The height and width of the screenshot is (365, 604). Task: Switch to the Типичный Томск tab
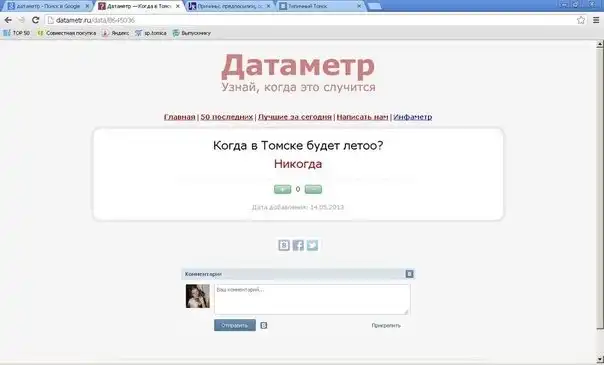[x=320, y=6]
